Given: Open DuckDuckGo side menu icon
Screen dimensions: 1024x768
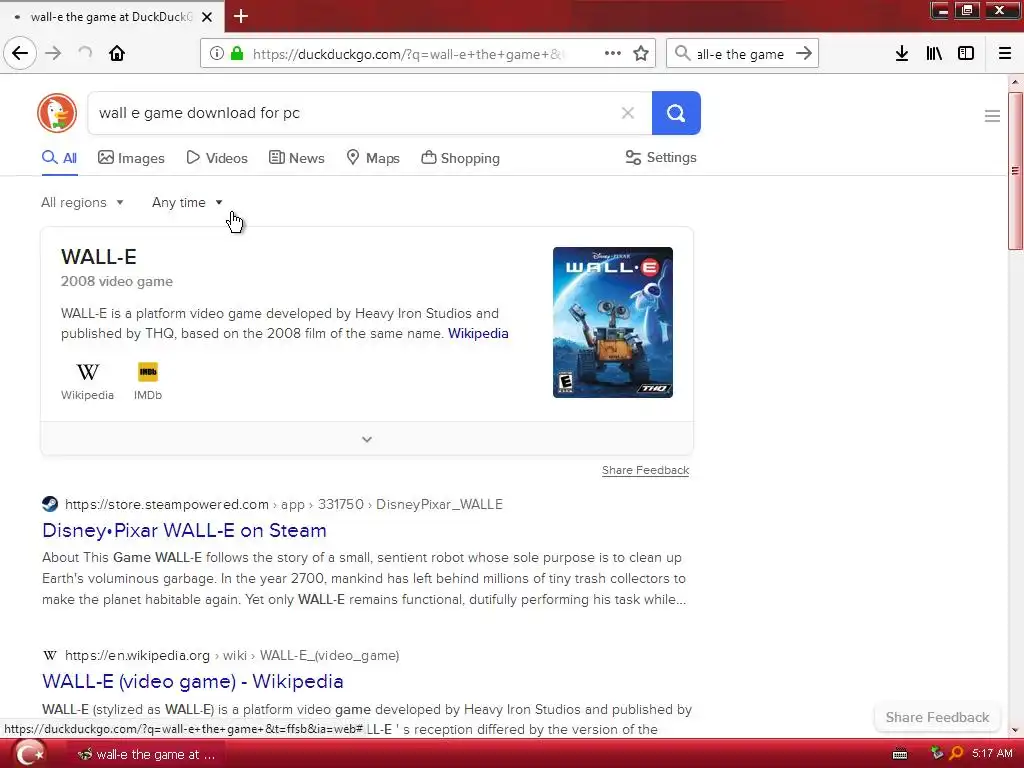Looking at the screenshot, I should point(992,116).
